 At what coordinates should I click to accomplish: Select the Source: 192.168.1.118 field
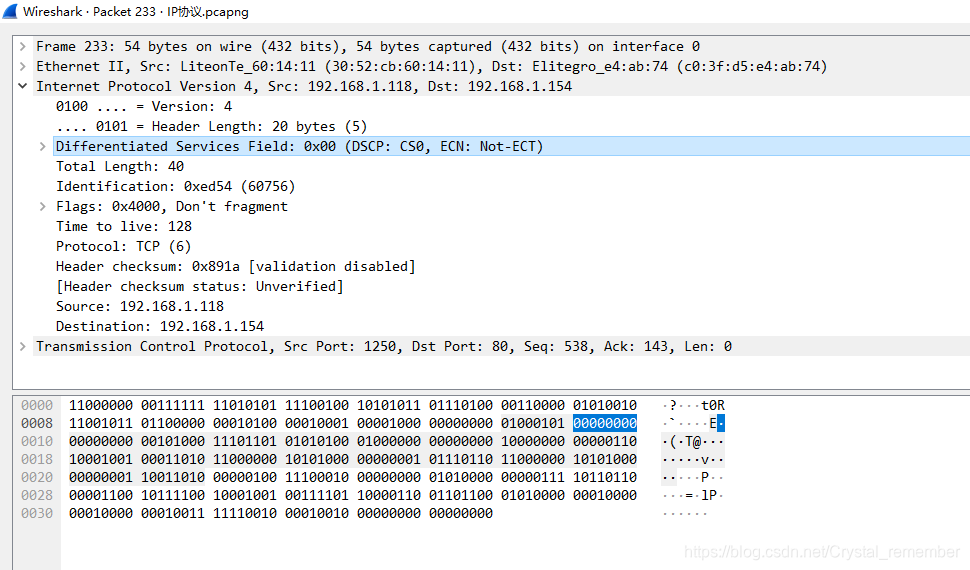(x=140, y=306)
